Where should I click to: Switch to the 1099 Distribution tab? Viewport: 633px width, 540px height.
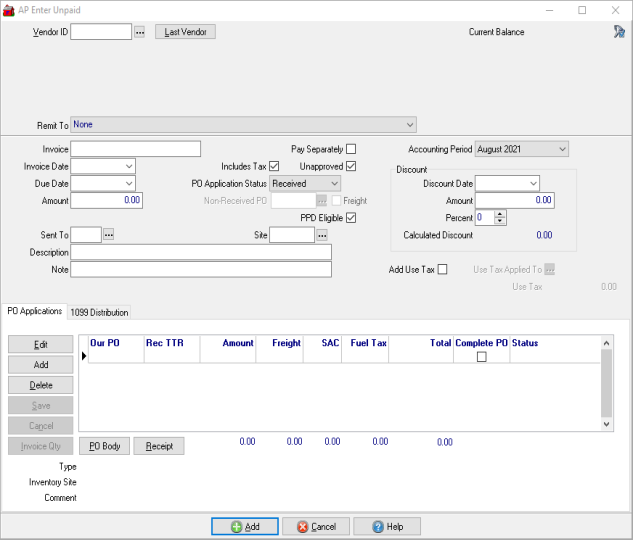(99, 312)
